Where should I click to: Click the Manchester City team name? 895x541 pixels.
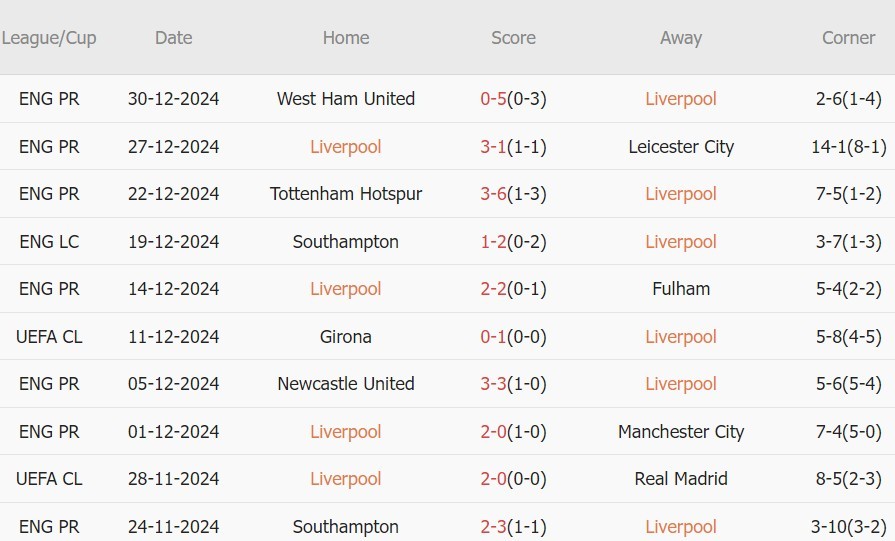pos(681,432)
